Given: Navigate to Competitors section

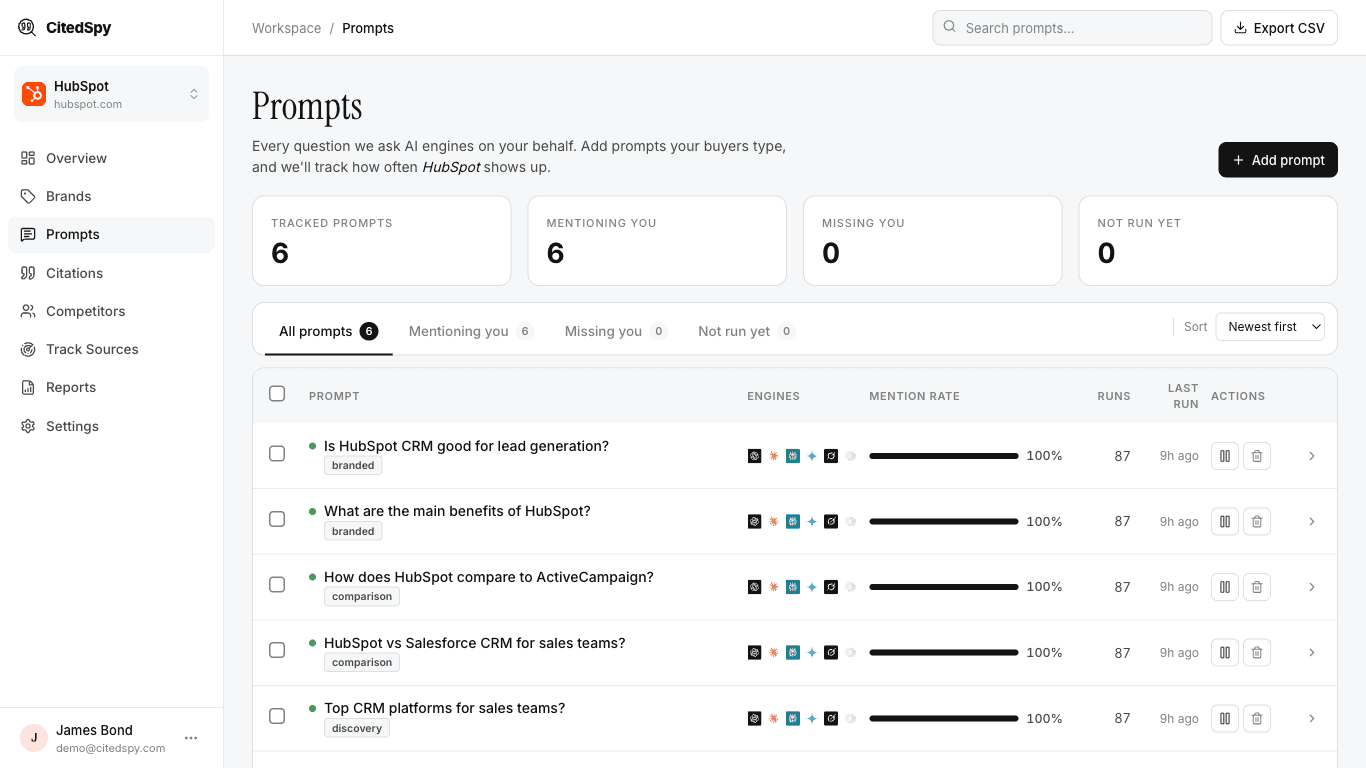Looking at the screenshot, I should point(111,311).
